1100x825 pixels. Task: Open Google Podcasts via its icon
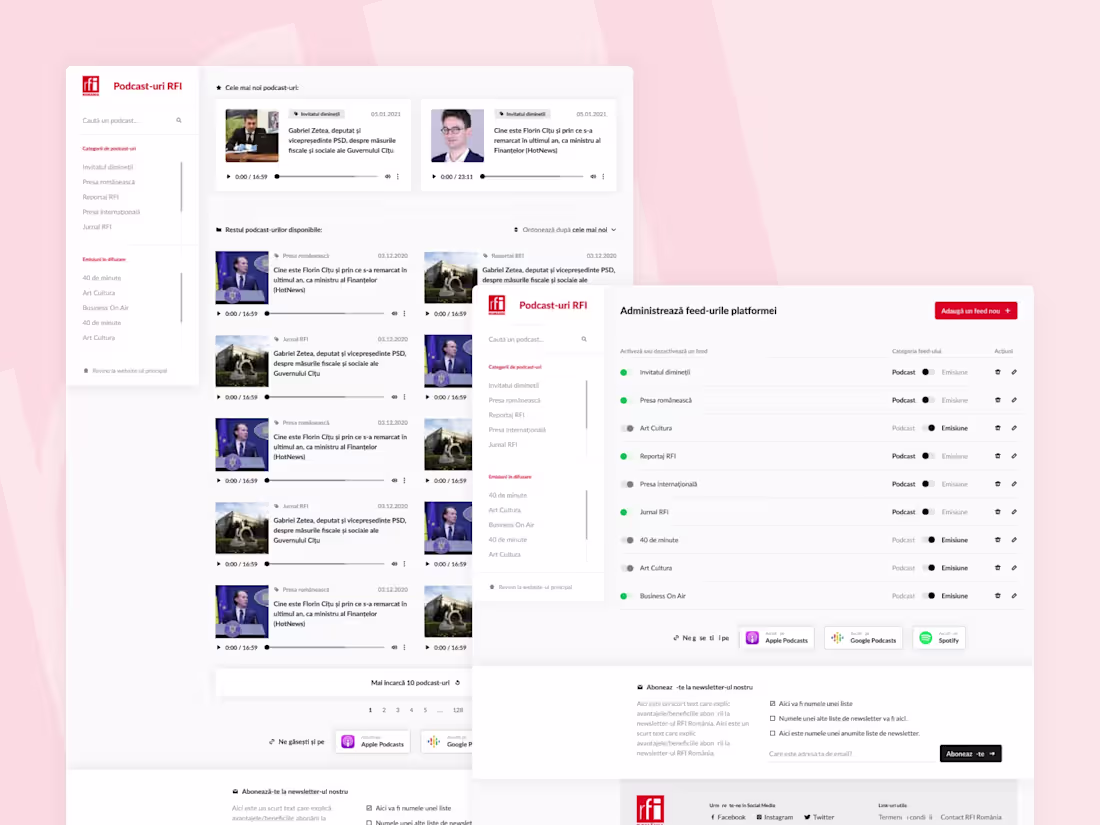pos(838,637)
